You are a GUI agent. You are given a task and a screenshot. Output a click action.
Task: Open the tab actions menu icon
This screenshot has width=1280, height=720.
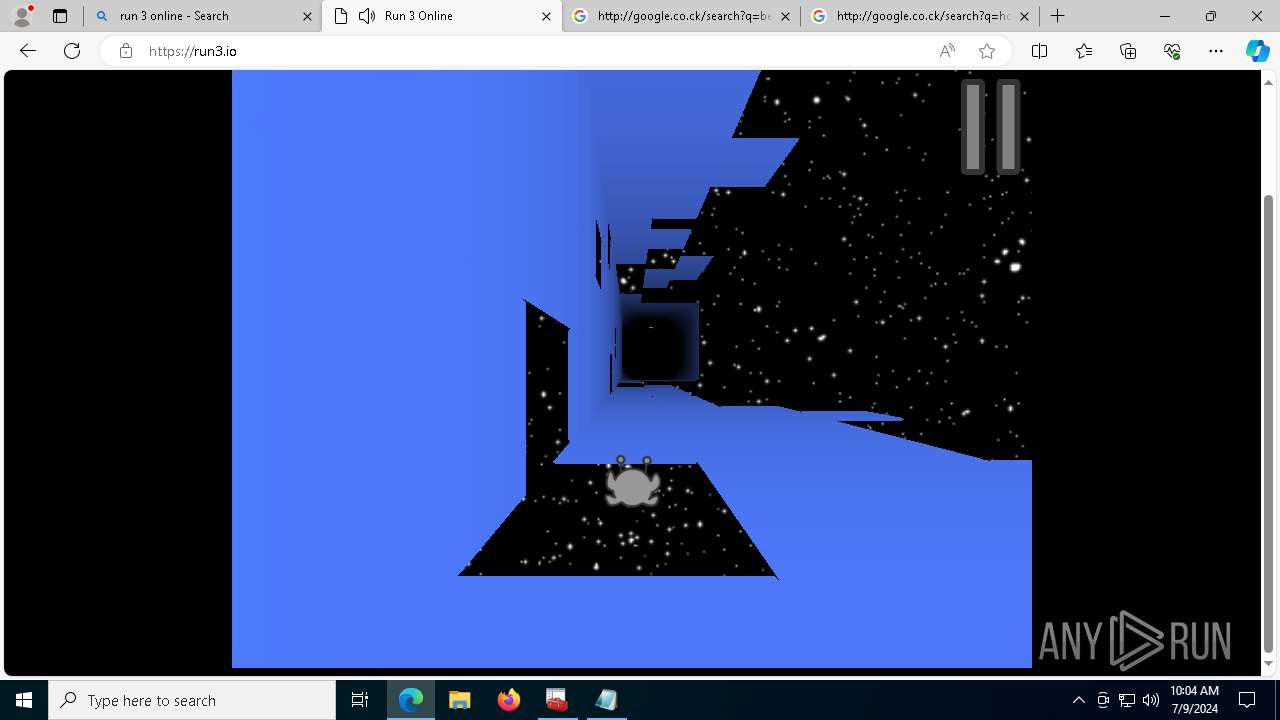[60, 16]
